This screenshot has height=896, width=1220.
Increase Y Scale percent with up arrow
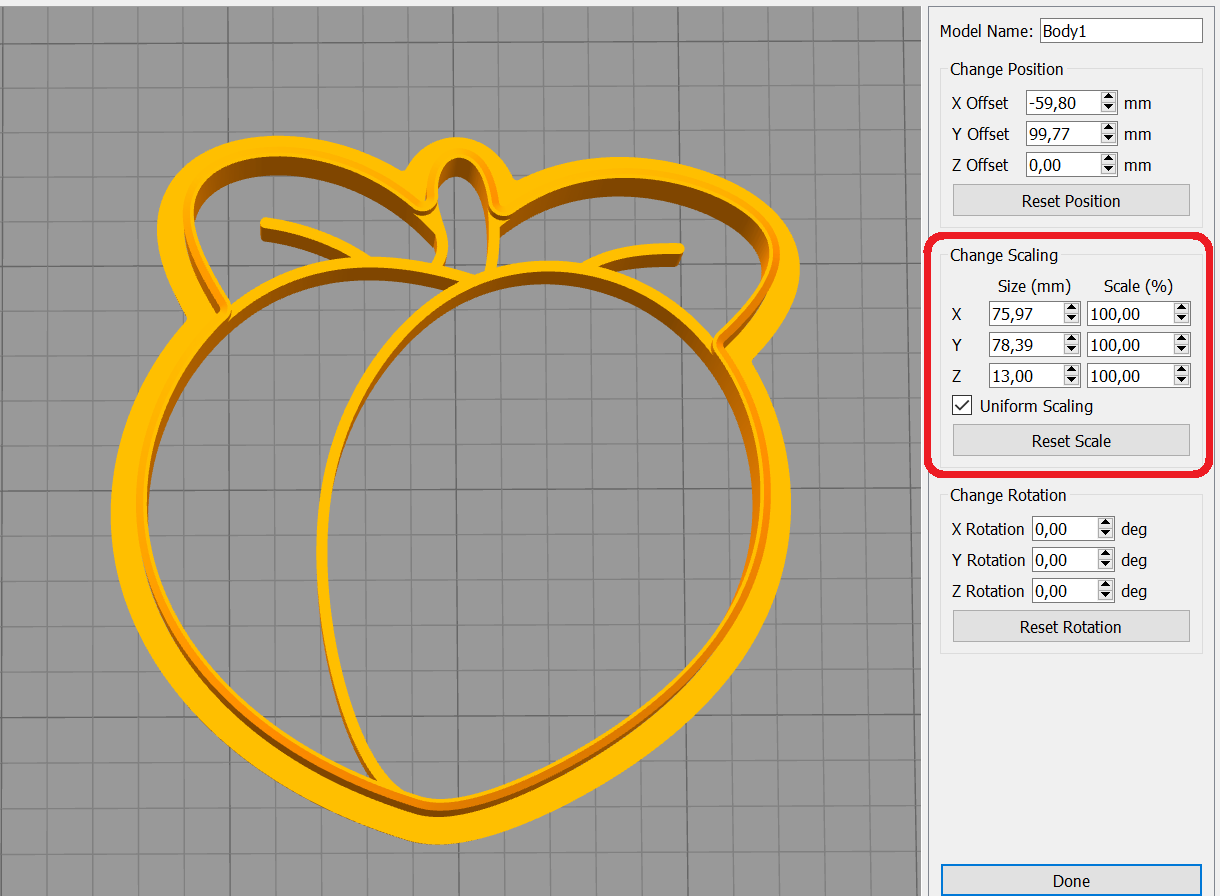click(x=1182, y=340)
